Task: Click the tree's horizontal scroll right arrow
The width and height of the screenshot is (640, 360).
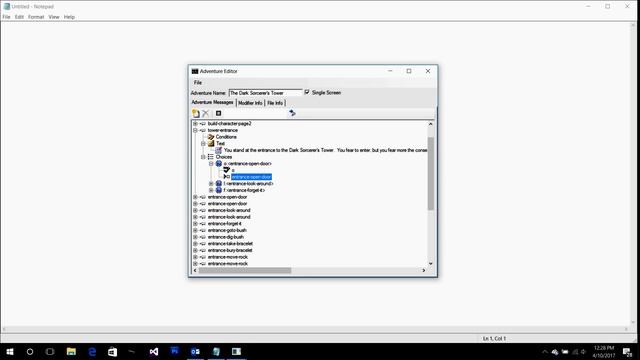Action: [x=423, y=270]
